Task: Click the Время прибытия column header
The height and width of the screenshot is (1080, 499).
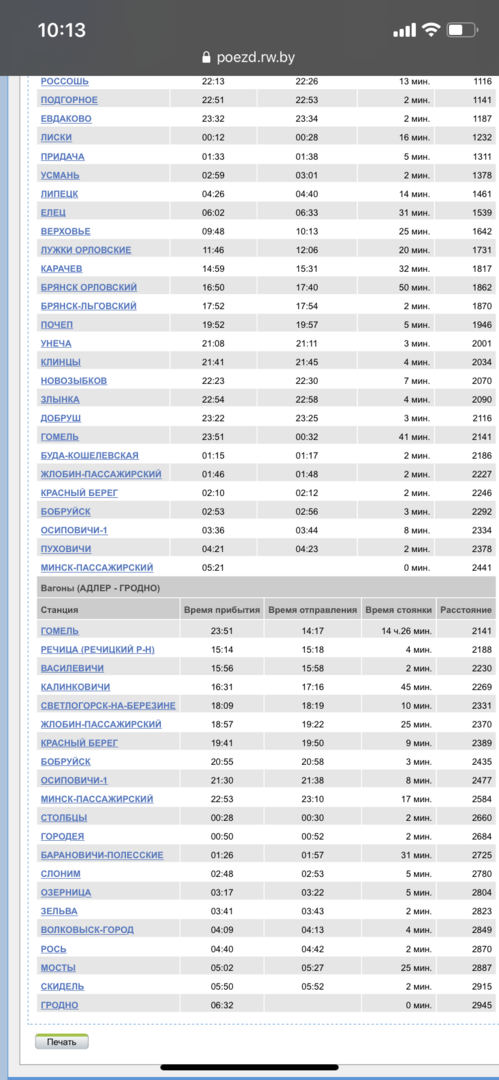Action: (221, 610)
